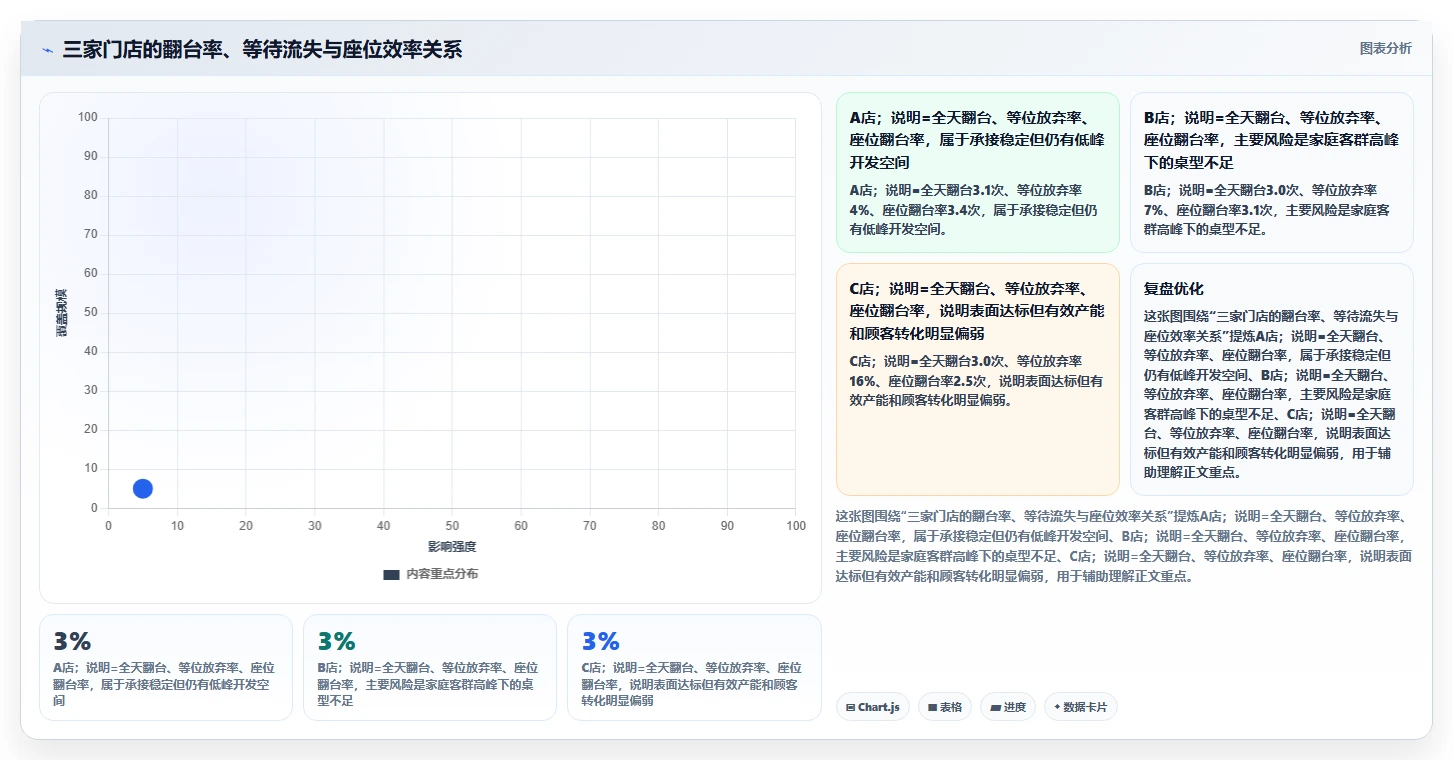Click the A店 detail text with 等位放弃率 4%
Viewport: 1453px width, 760px height.
(974, 209)
